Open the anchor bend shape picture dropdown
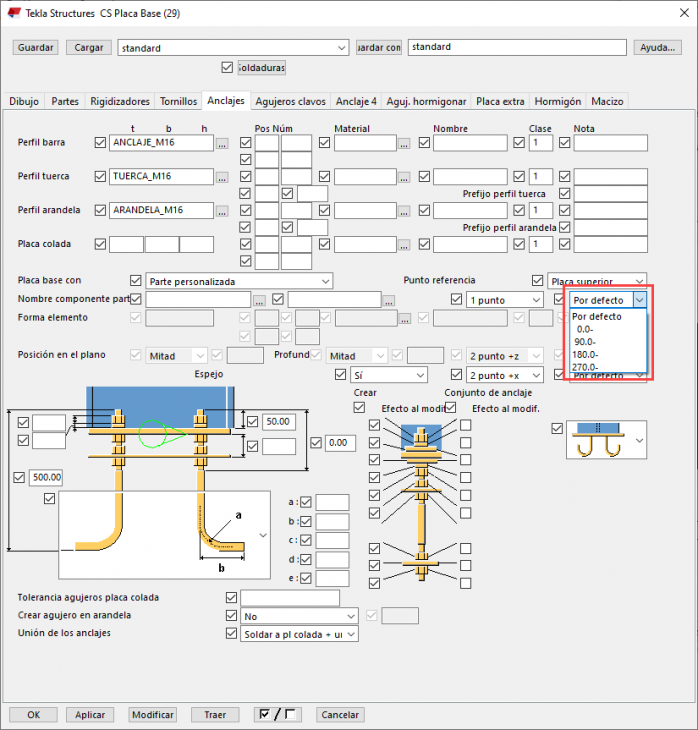 coord(263,536)
